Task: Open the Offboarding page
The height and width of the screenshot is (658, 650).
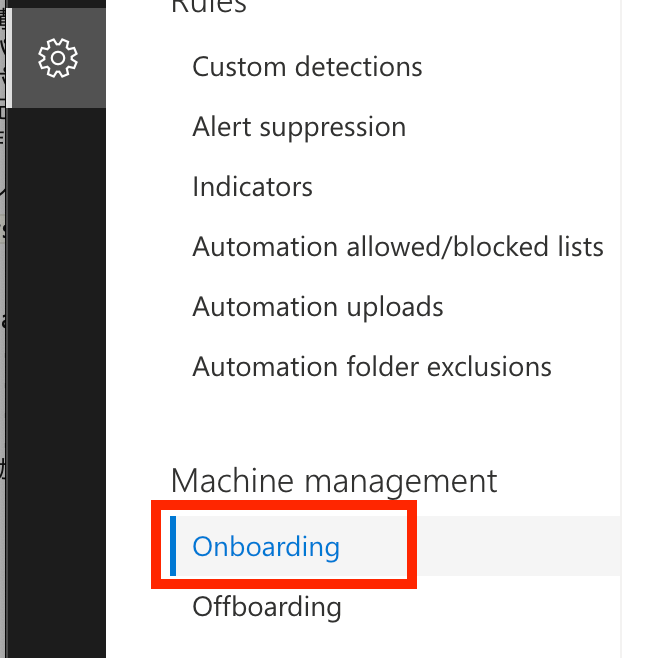Action: click(x=267, y=607)
